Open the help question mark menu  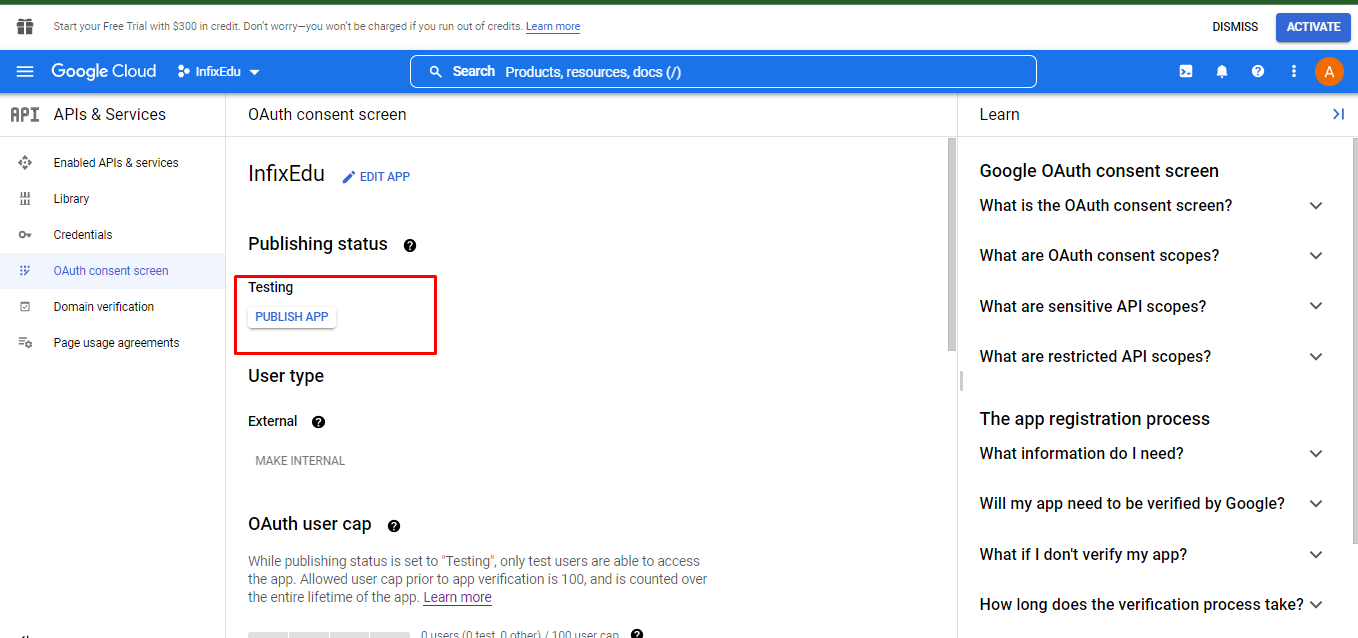coord(1258,71)
